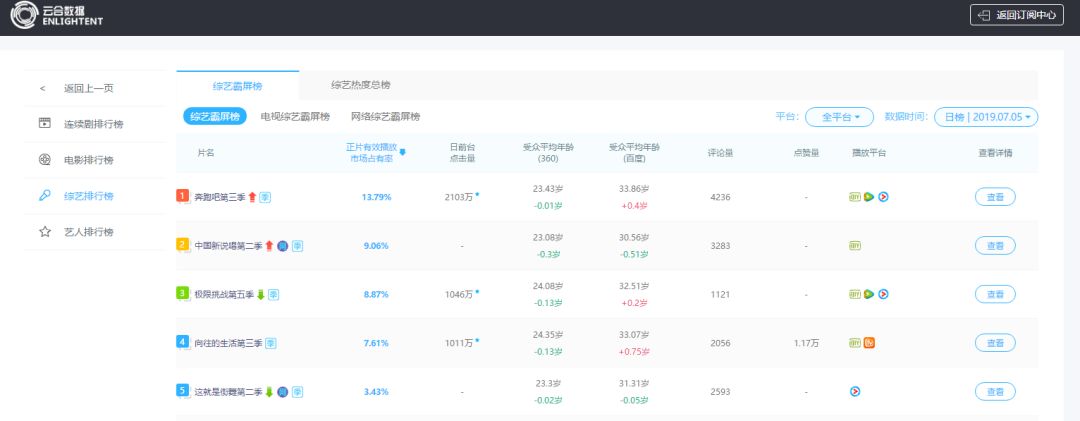
Task: Click Youku icon in 这就是街舞第二季 row
Action: pos(855,391)
